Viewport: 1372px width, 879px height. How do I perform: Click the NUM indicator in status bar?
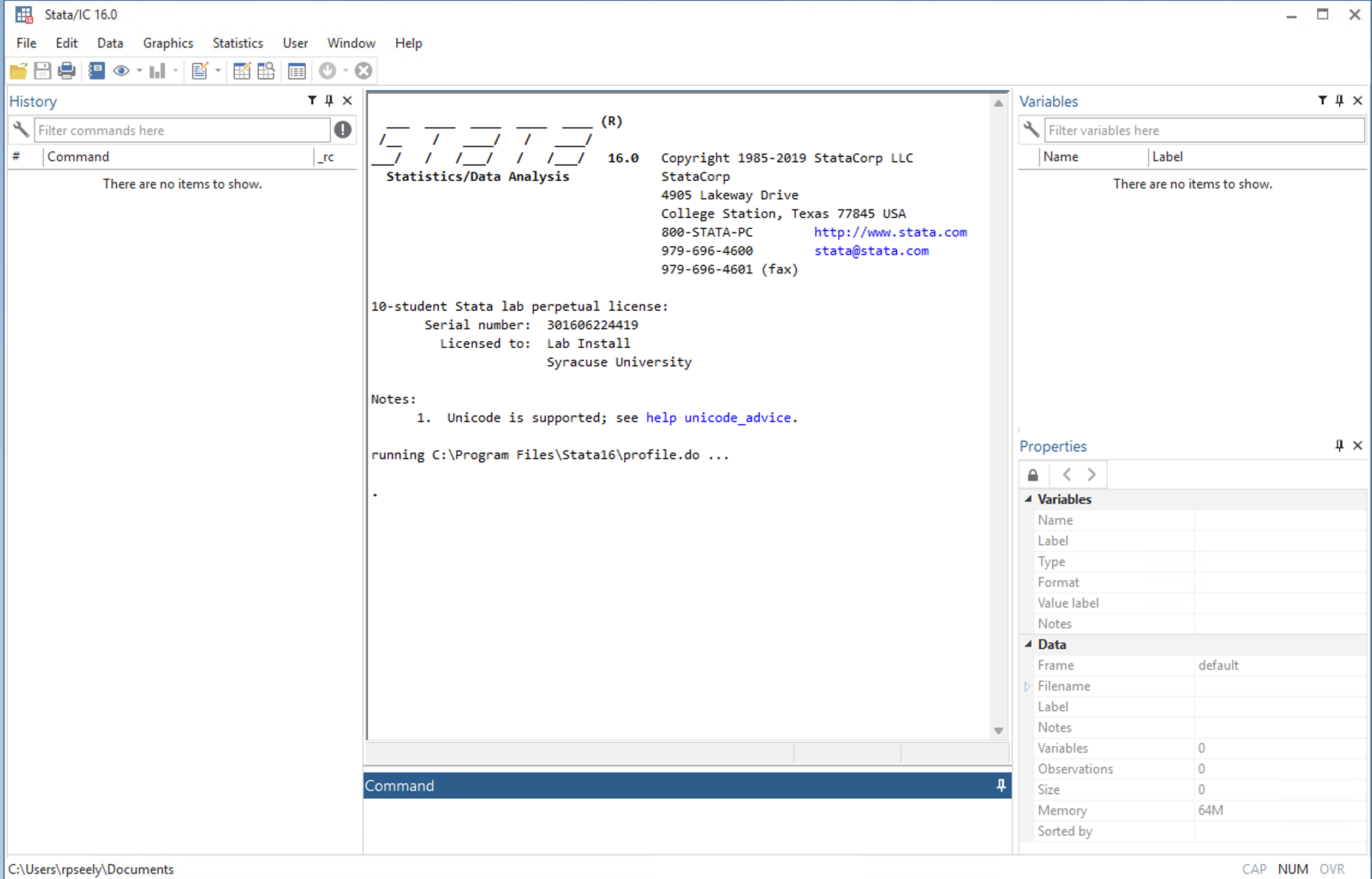click(1293, 869)
